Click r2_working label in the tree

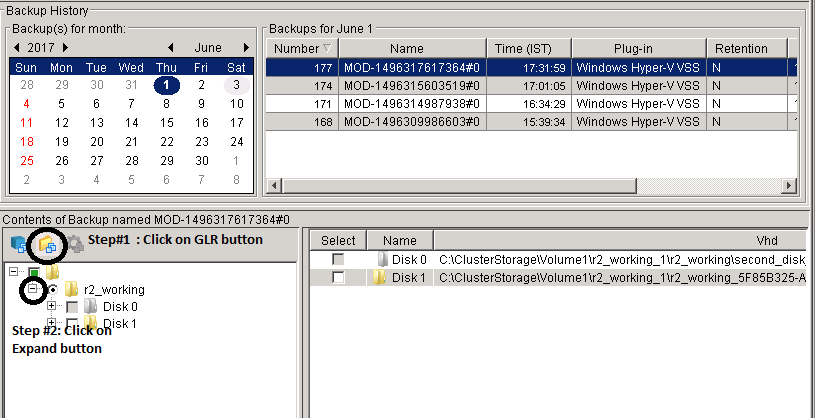click(x=114, y=290)
